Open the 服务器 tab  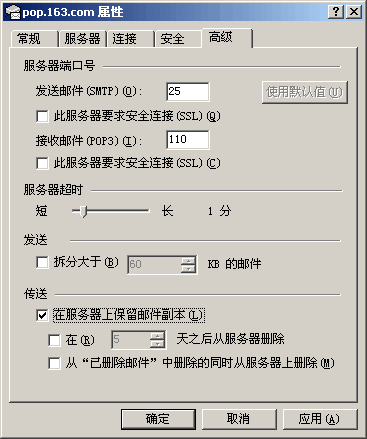[82, 39]
